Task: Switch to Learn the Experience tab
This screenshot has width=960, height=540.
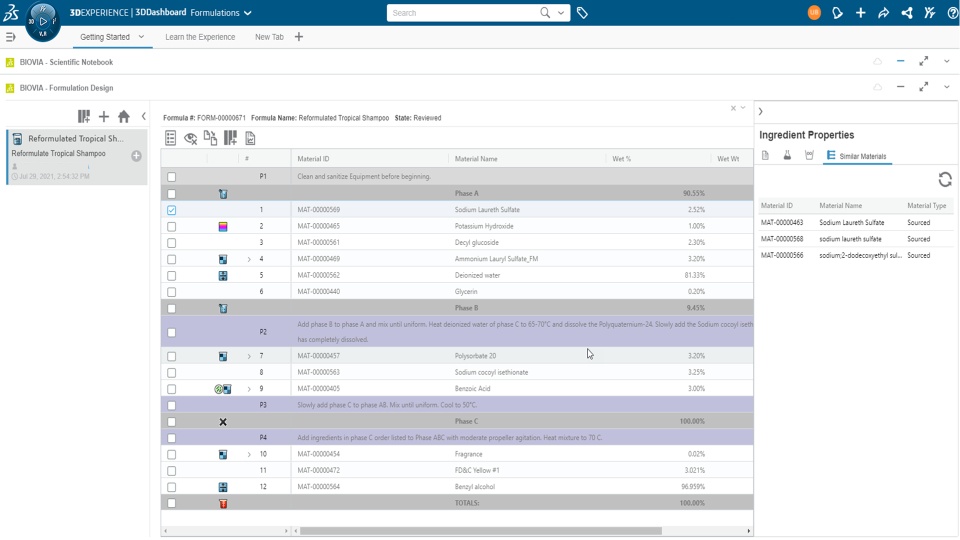Action: pyautogui.click(x=200, y=37)
